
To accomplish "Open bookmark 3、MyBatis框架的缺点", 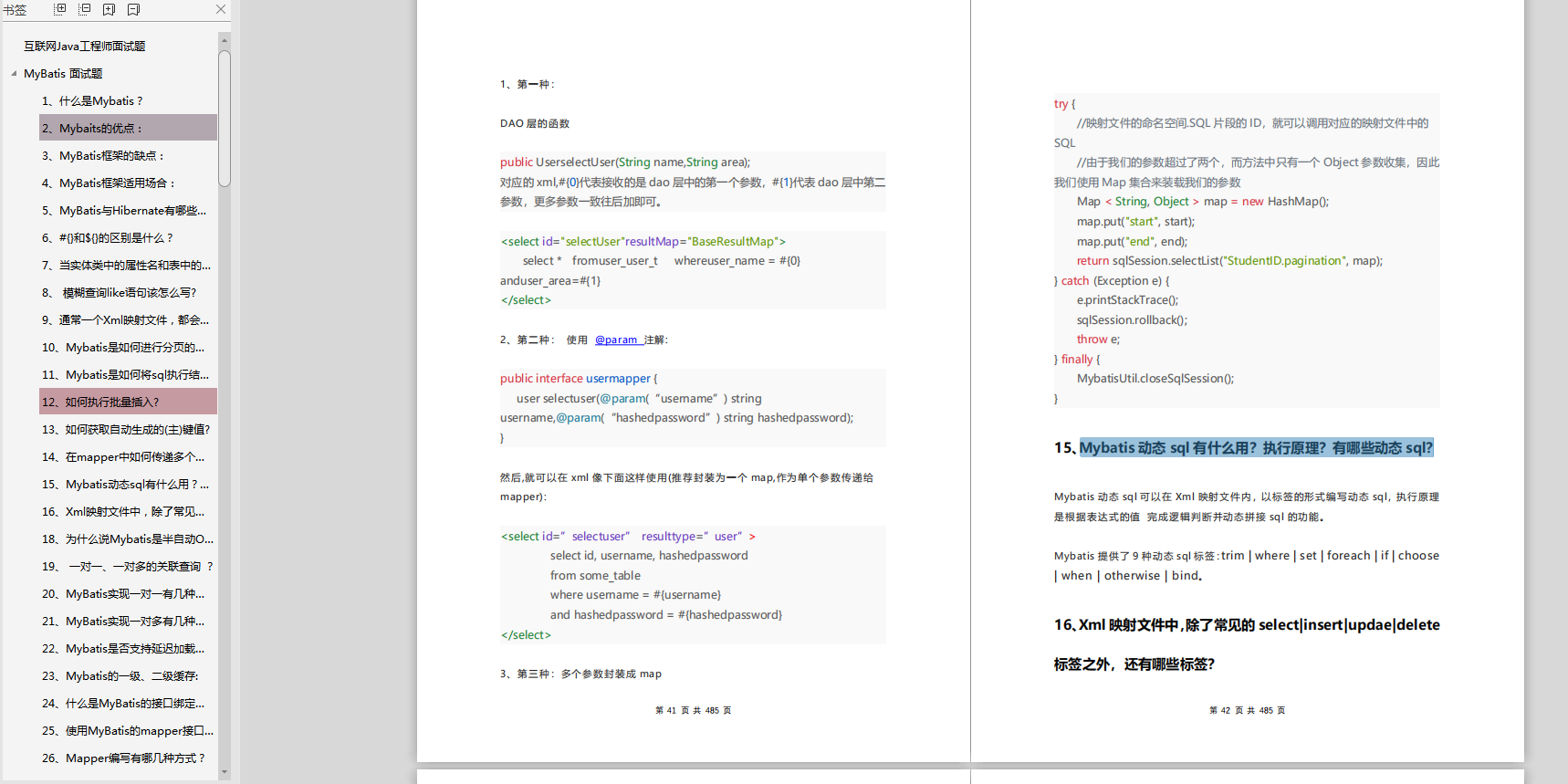I will (103, 155).
